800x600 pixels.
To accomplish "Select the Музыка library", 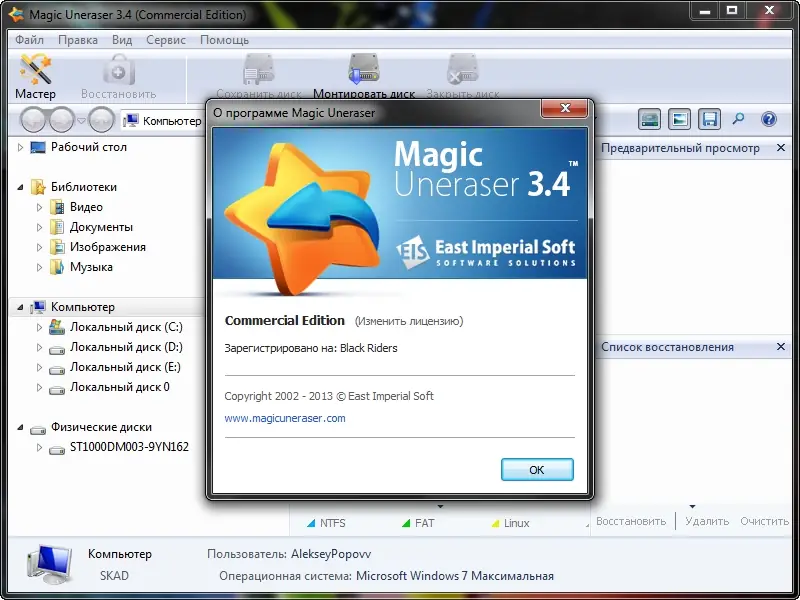I will click(x=91, y=267).
